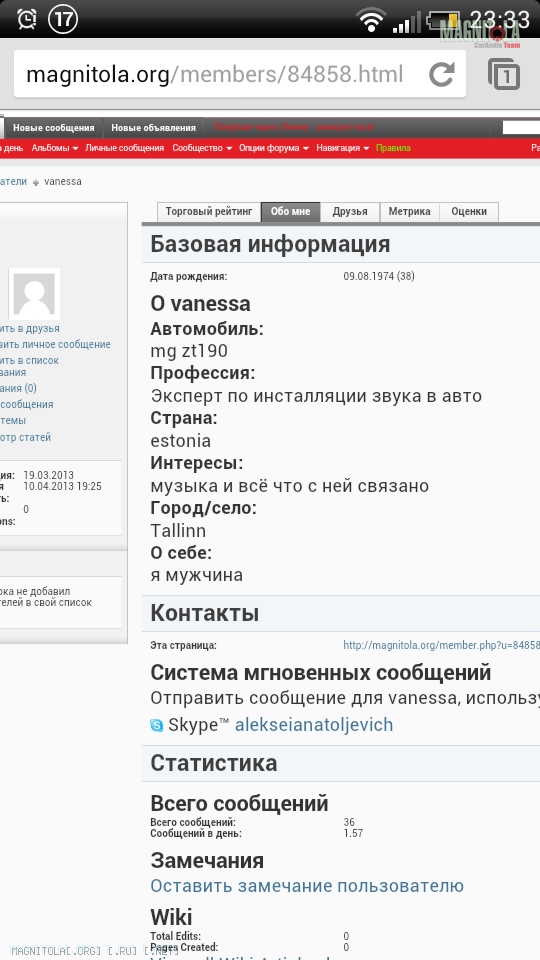Tap the notification counter icon showing 17
This screenshot has height=960, width=540.
coord(63,20)
